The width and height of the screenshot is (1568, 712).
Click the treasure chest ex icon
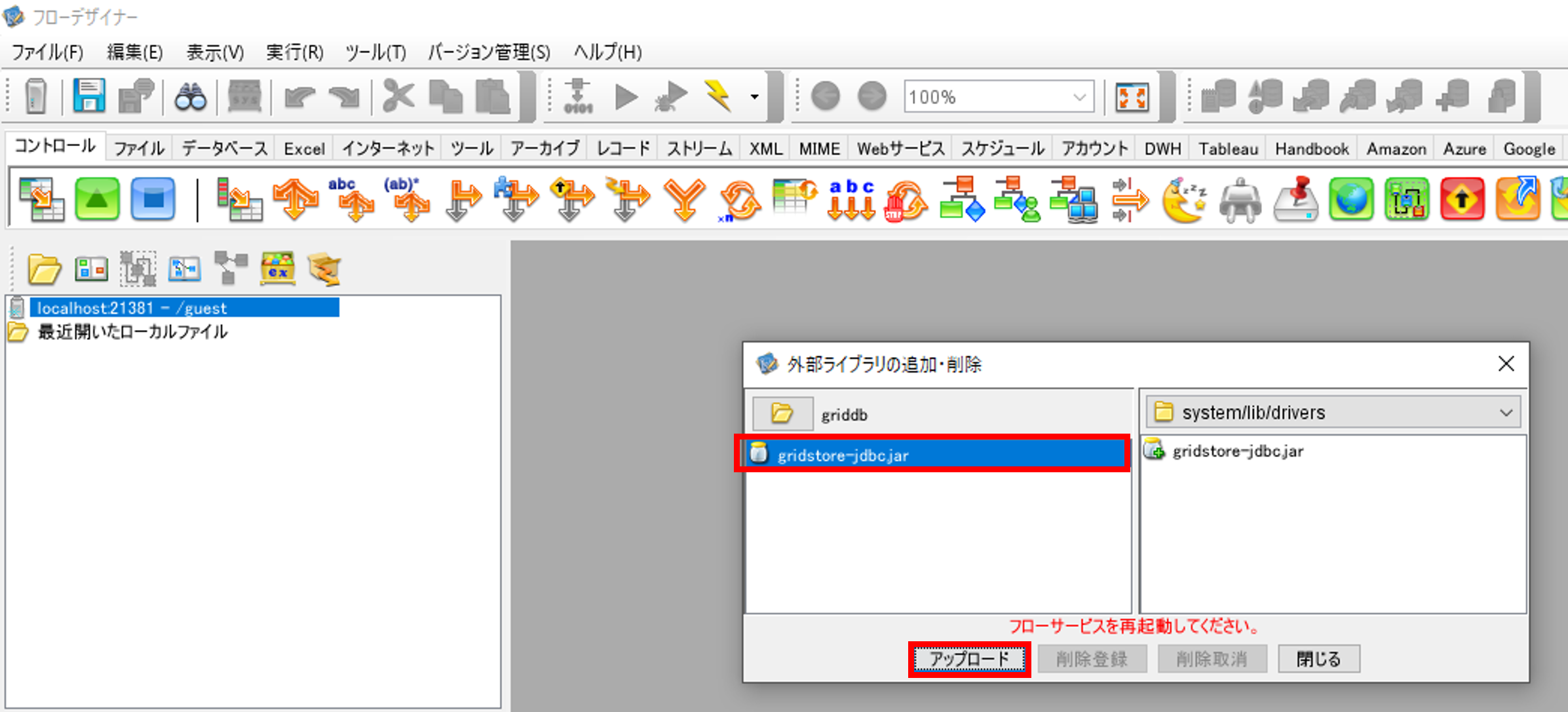point(278,269)
